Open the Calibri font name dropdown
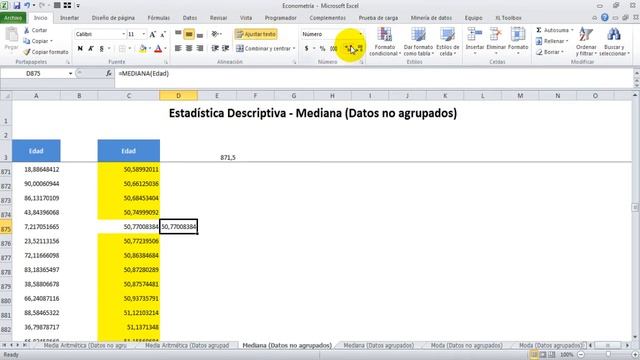640x360 pixels. (123, 34)
